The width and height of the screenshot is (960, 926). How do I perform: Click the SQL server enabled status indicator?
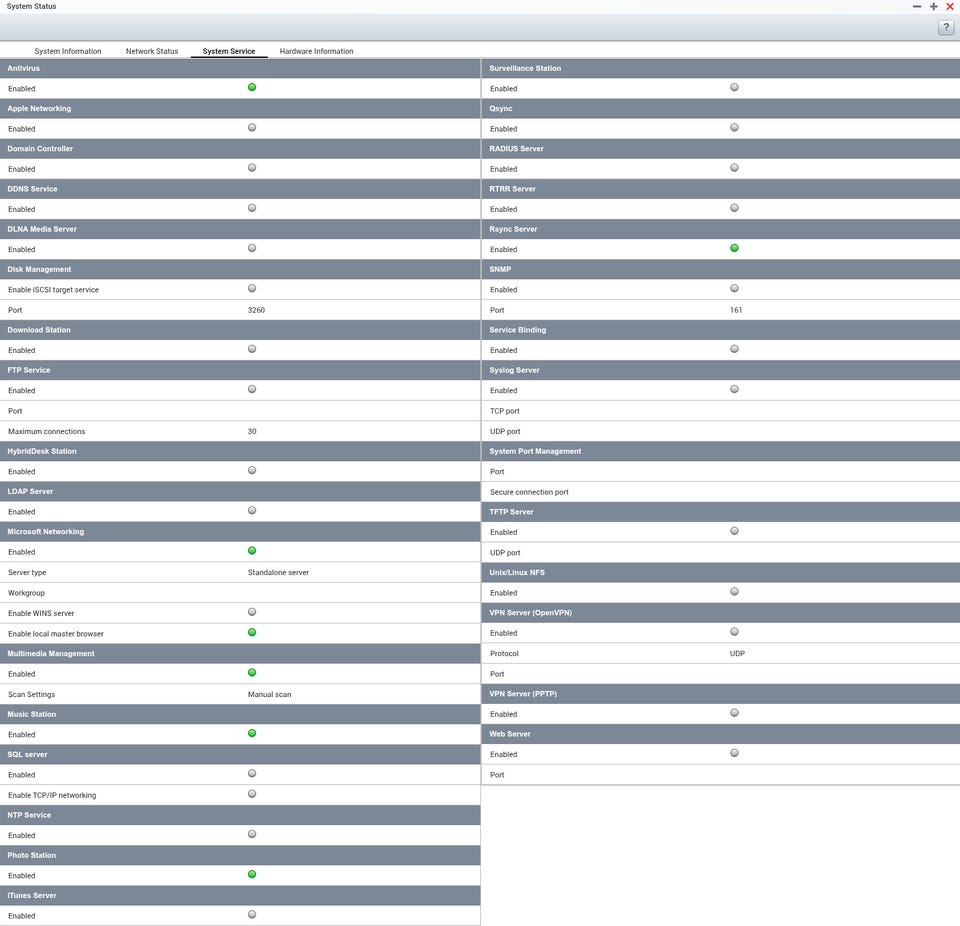click(x=252, y=774)
